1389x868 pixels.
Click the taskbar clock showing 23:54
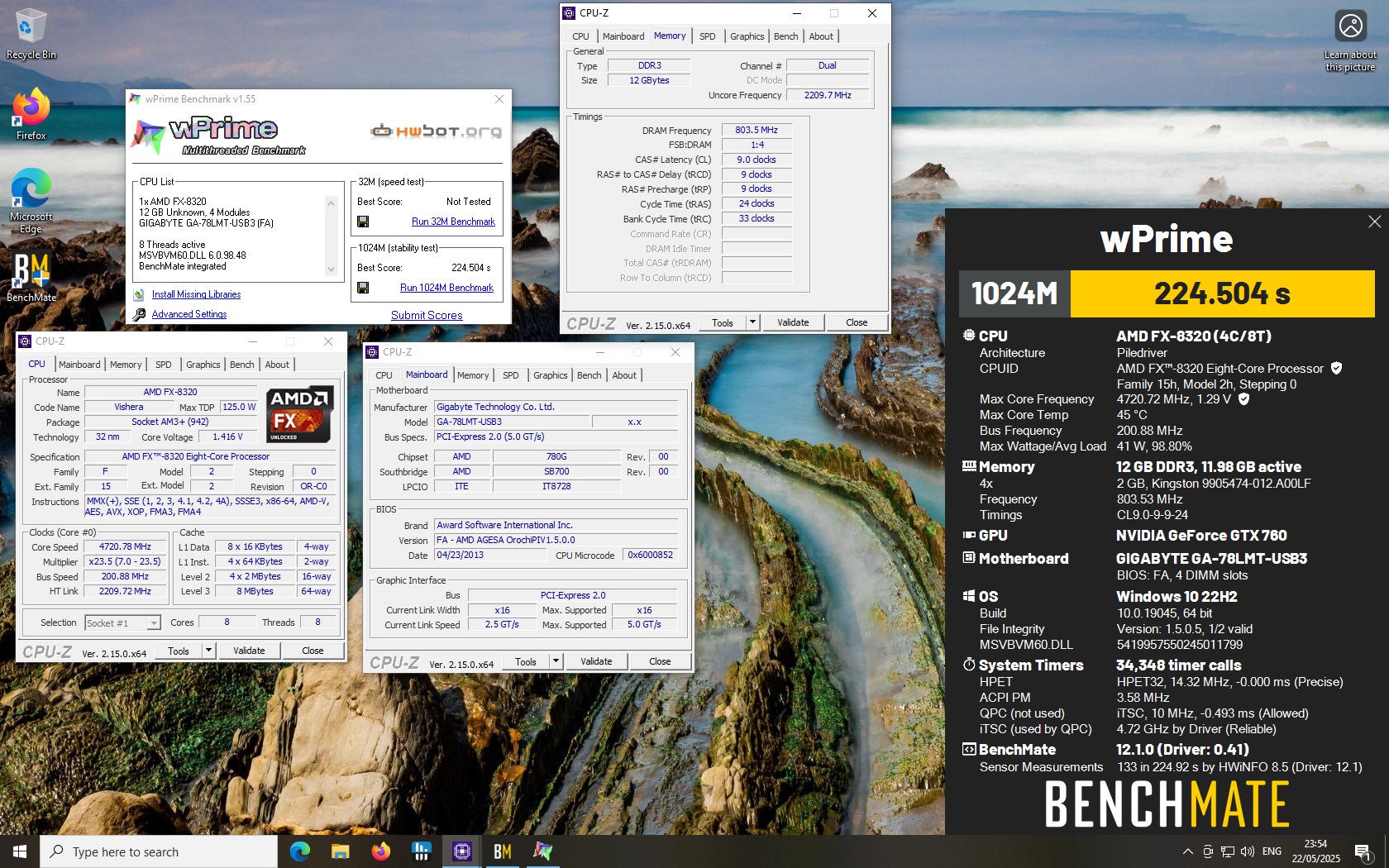(1315, 851)
